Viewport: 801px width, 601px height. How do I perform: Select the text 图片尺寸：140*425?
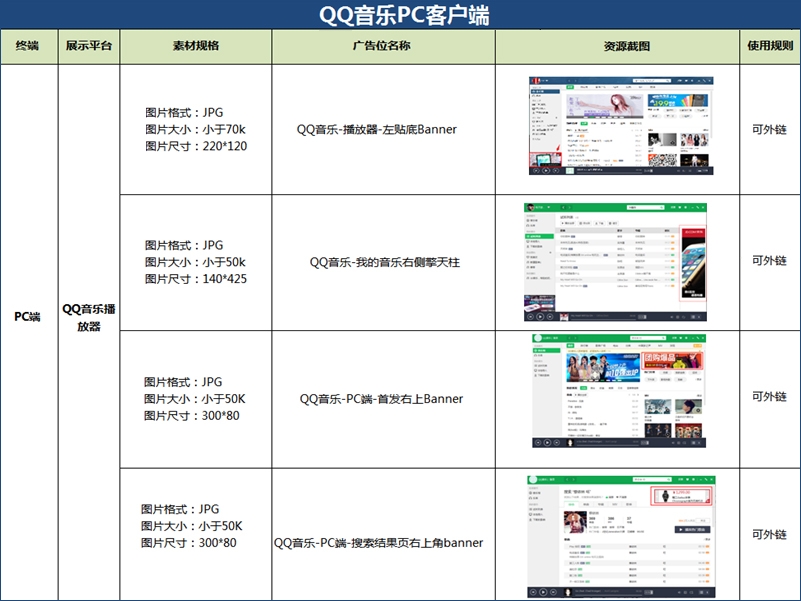click(196, 279)
